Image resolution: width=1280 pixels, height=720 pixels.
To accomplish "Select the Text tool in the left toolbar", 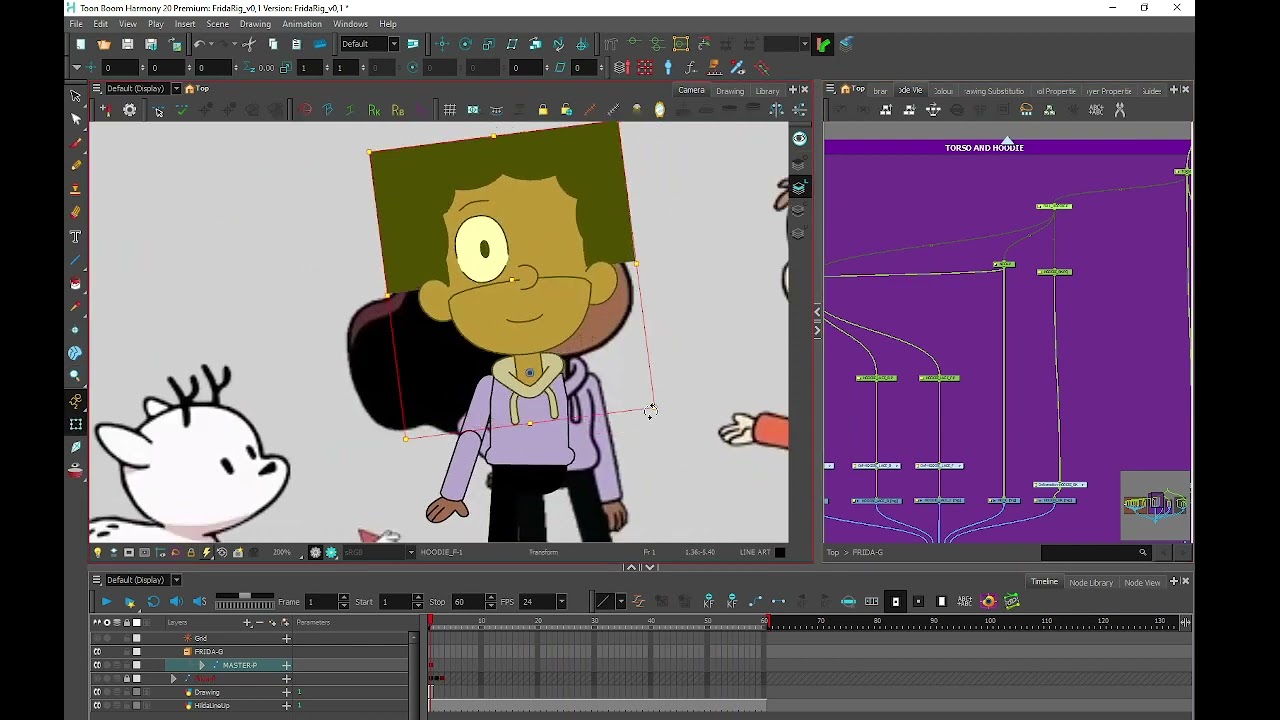I will (x=75, y=236).
